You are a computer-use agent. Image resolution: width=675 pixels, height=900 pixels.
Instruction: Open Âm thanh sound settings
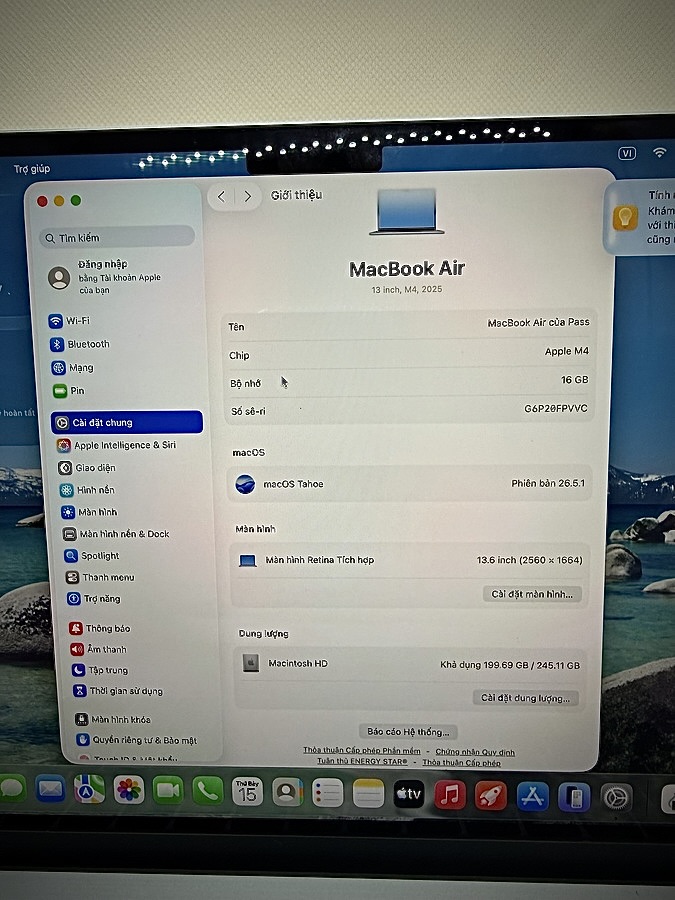coord(99,649)
